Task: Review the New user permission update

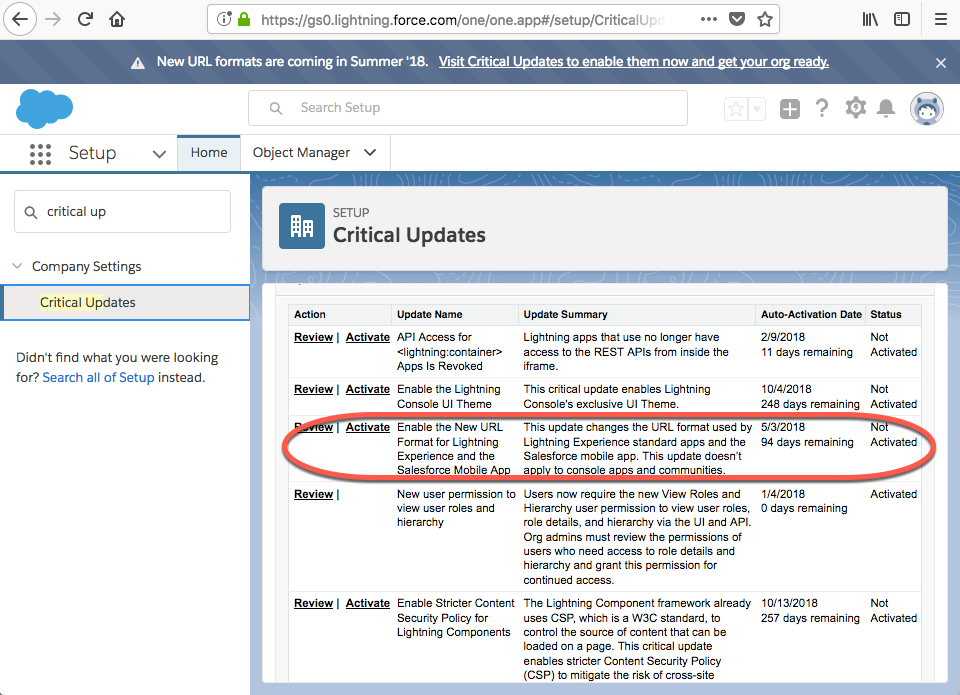Action: tap(313, 495)
